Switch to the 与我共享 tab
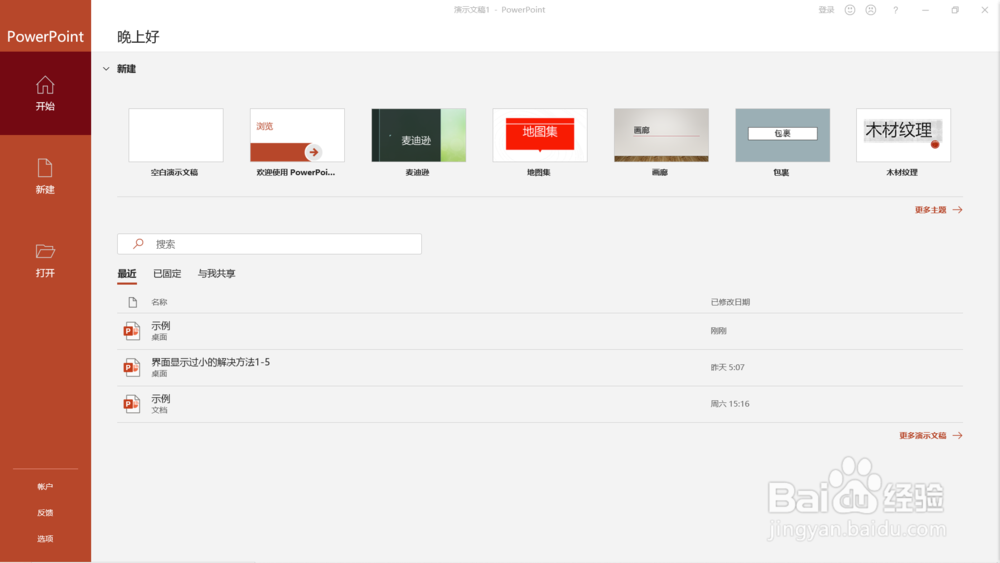This screenshot has height=563, width=1000. (216, 274)
